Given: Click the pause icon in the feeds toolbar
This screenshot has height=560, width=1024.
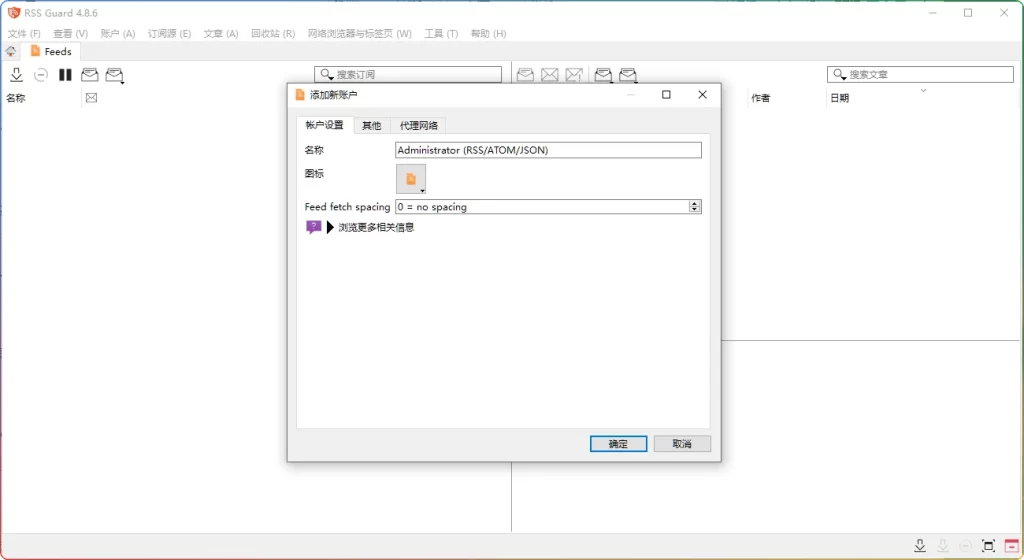Looking at the screenshot, I should coord(65,75).
